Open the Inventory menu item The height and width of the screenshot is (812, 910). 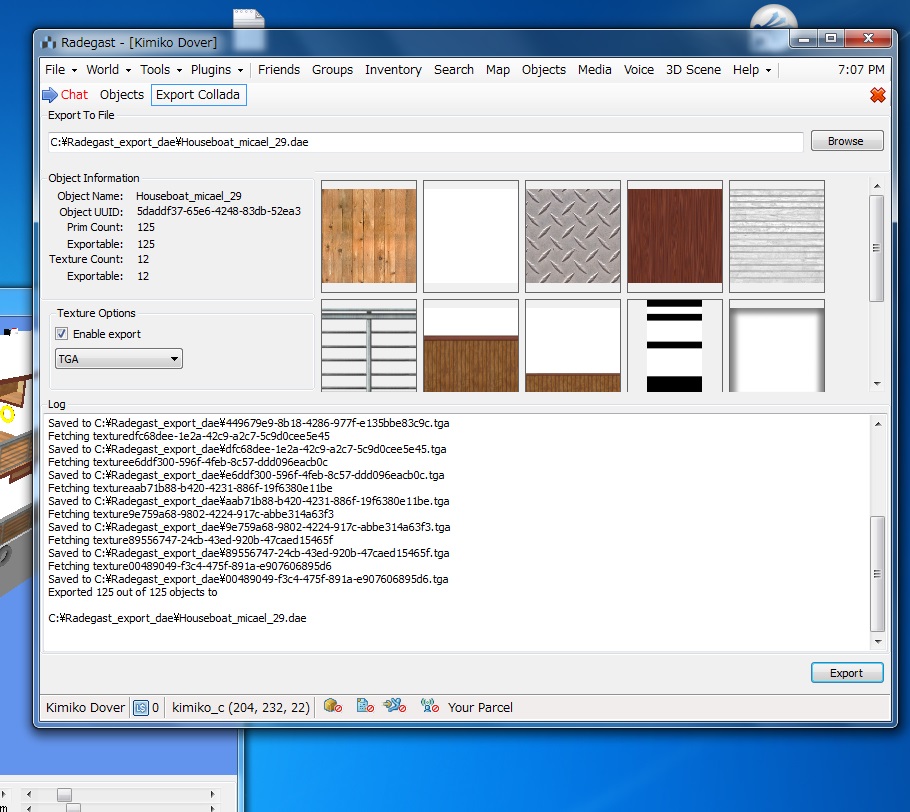(393, 70)
